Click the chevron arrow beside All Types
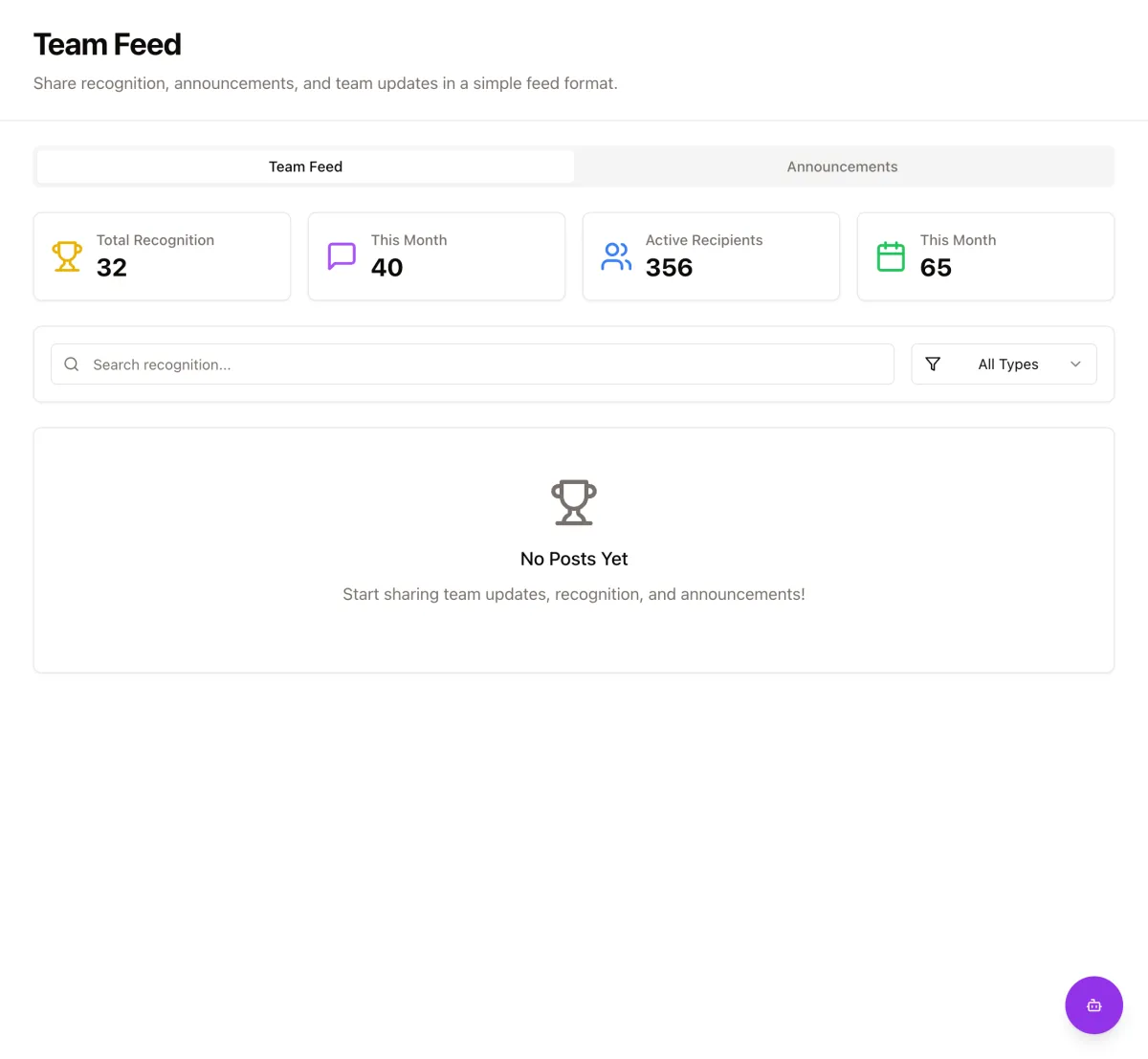The width and height of the screenshot is (1148, 1059). click(1075, 364)
